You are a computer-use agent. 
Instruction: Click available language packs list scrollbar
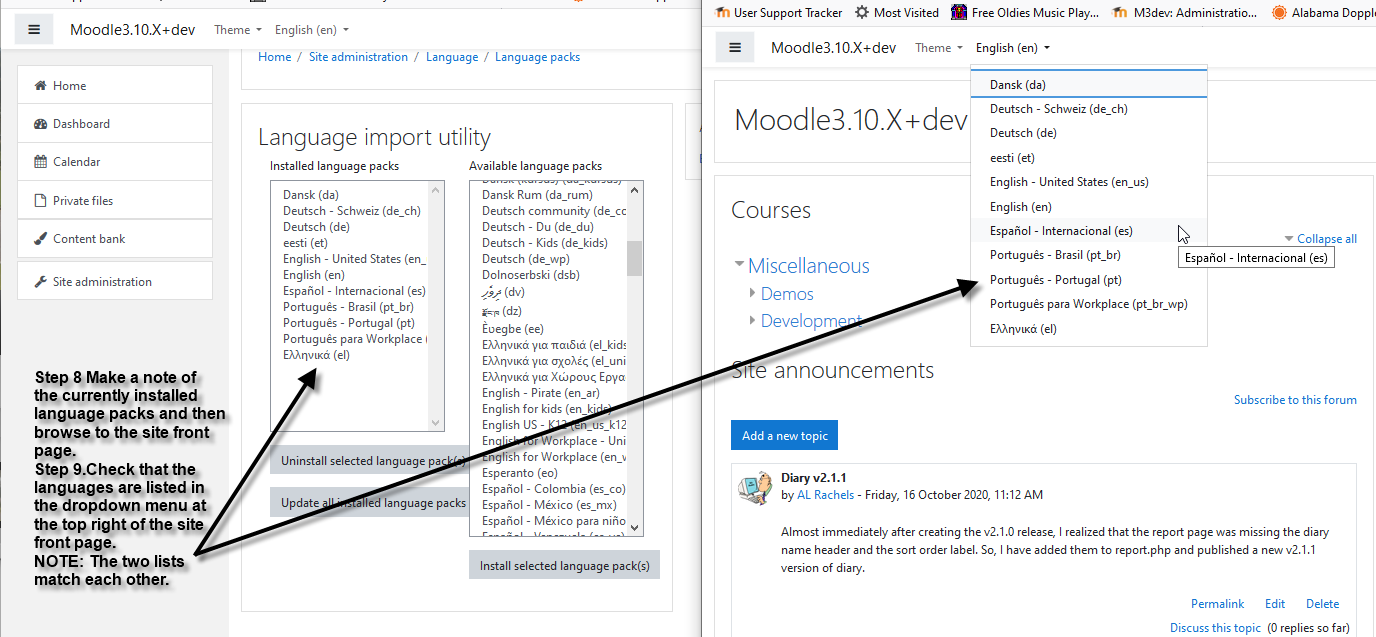pyautogui.click(x=635, y=358)
